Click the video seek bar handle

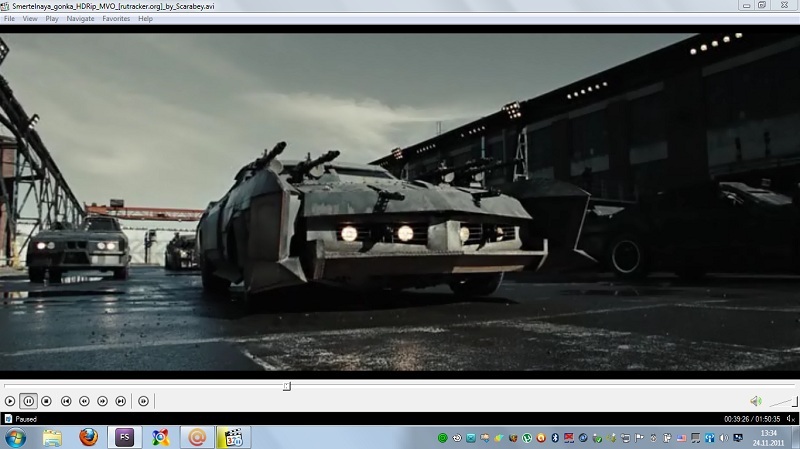pyautogui.click(x=287, y=386)
